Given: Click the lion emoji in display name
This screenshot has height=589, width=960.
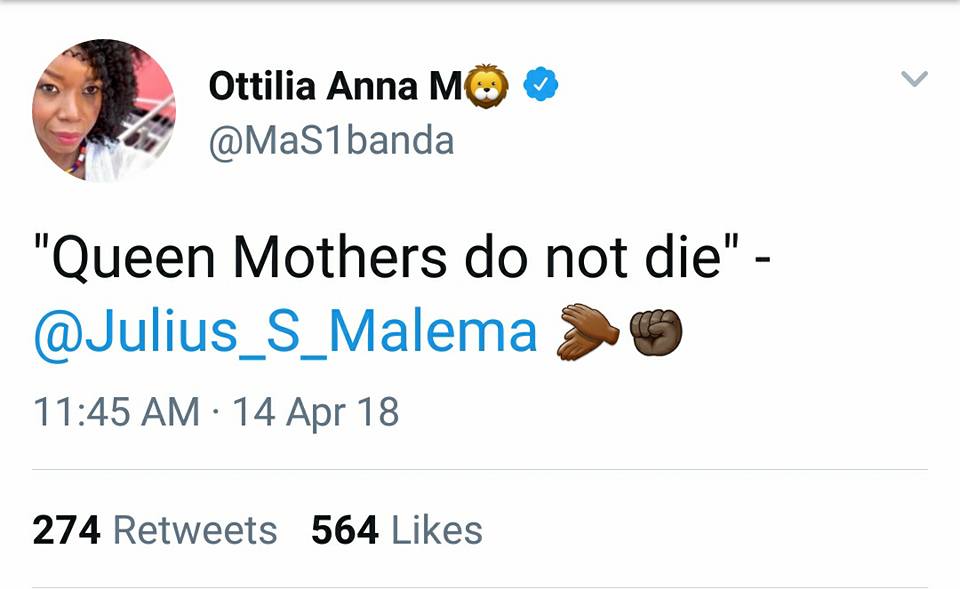Looking at the screenshot, I should coord(487,86).
